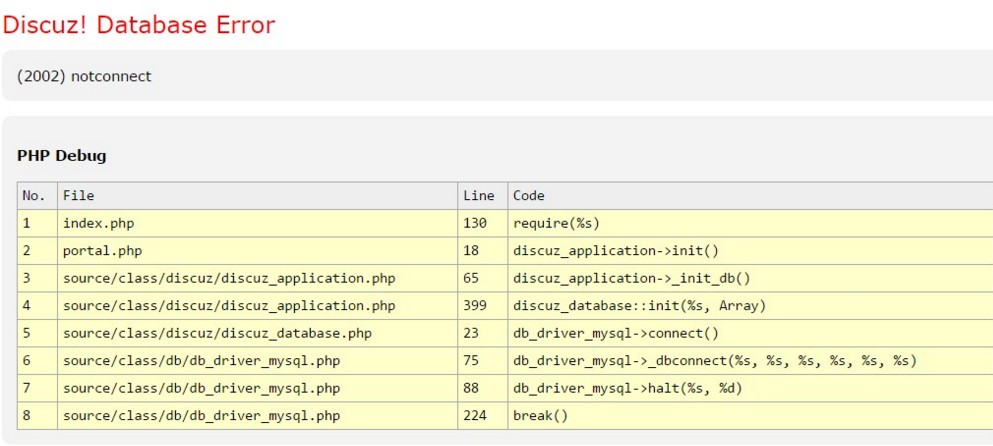This screenshot has width=993, height=446.
Task: Select the "No." column header
Action: pos(34,196)
